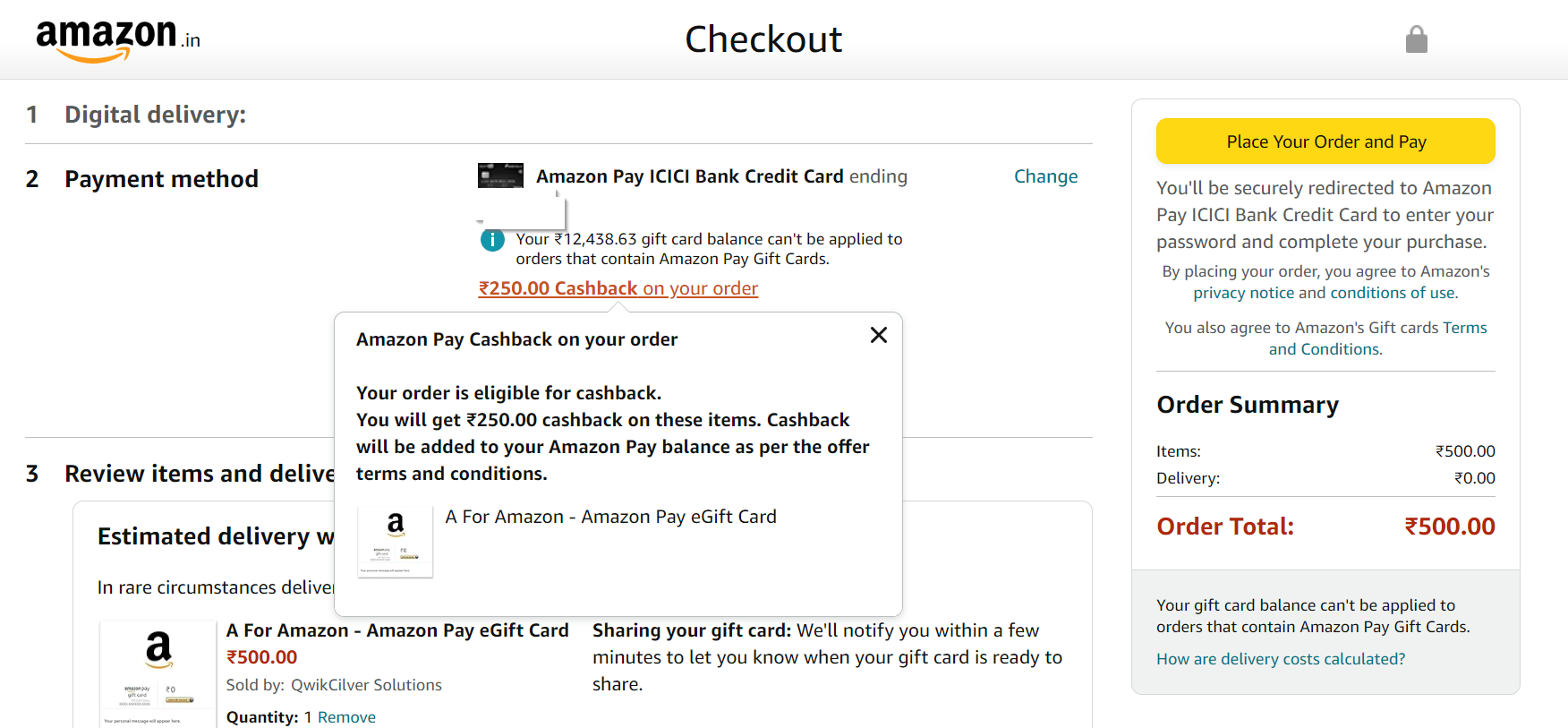Click the Digital delivery section heading

[x=155, y=114]
